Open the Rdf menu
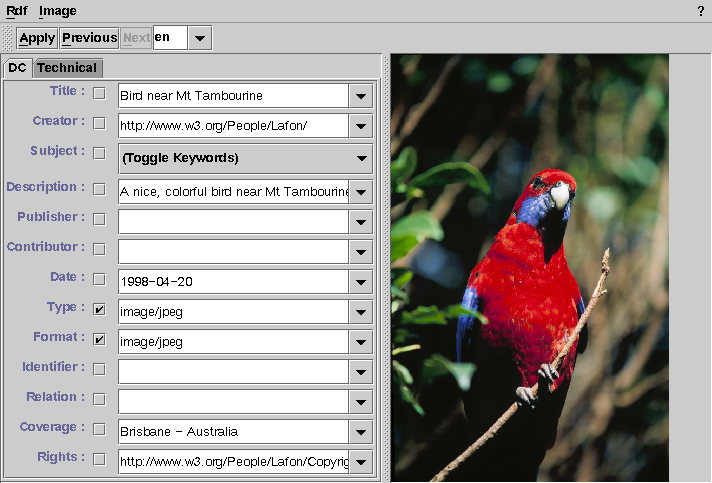The height and width of the screenshot is (483, 712). (16, 11)
